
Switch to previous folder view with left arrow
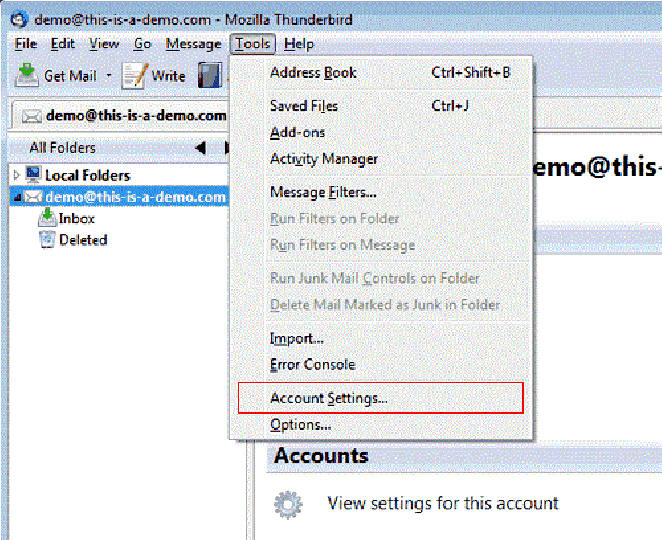201,148
